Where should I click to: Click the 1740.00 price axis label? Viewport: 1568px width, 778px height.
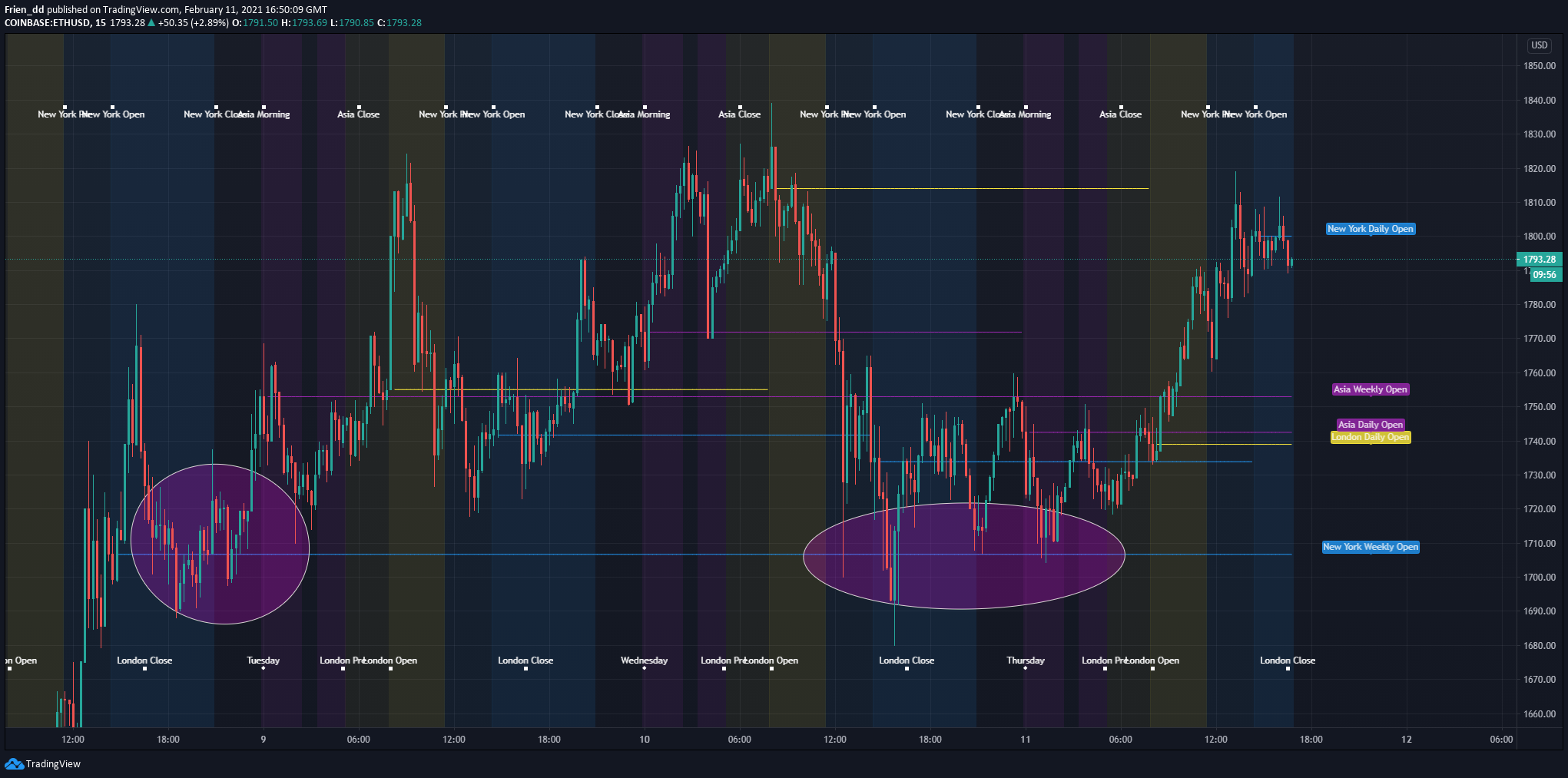coord(1540,442)
